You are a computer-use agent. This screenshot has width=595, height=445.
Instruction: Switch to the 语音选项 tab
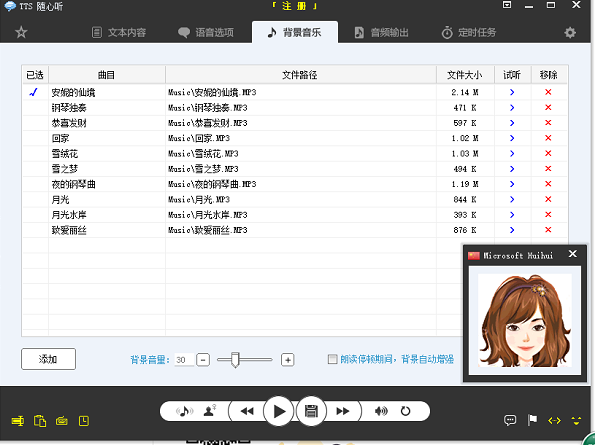(206, 33)
